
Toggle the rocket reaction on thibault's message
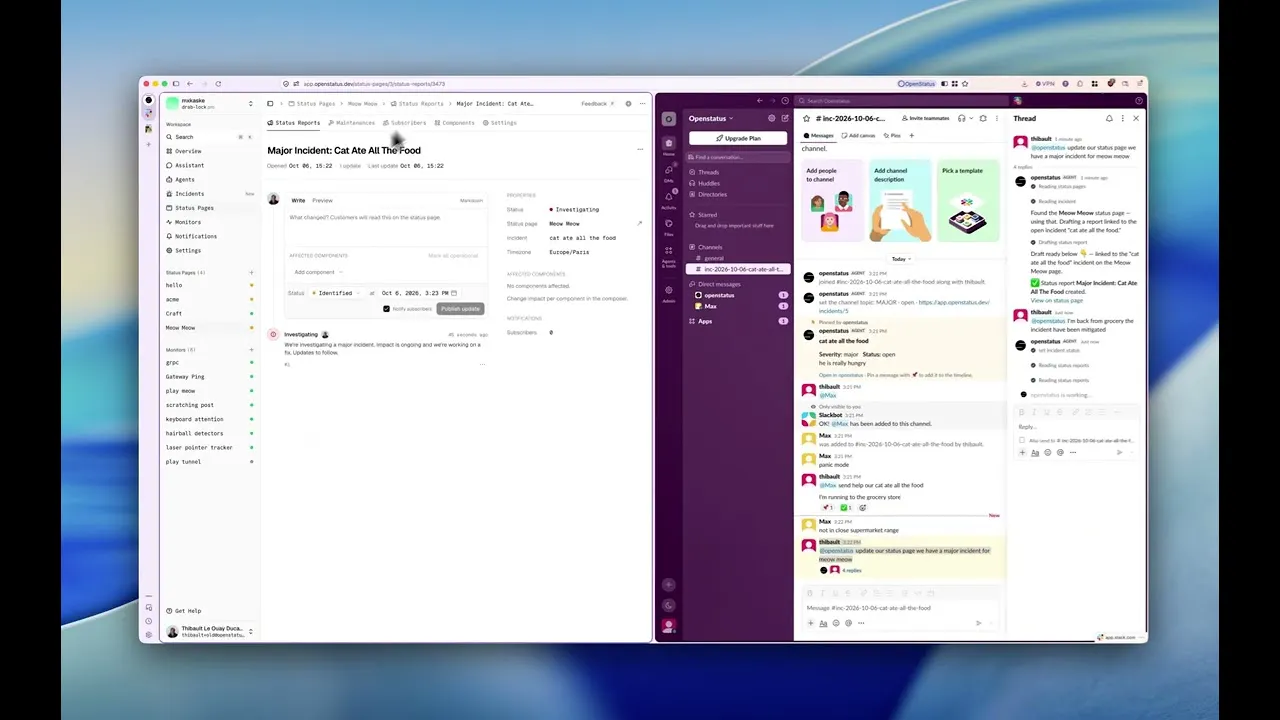pos(827,508)
